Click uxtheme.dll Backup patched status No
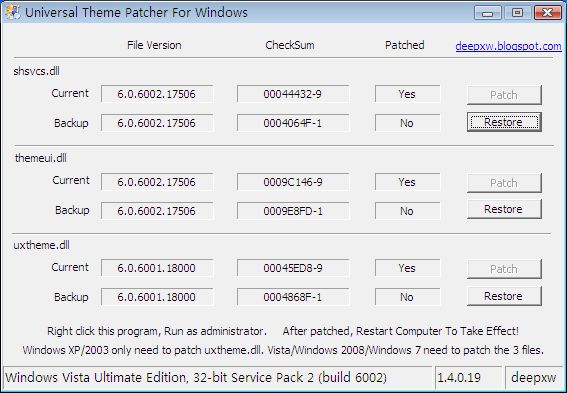567x393 pixels. tap(408, 297)
